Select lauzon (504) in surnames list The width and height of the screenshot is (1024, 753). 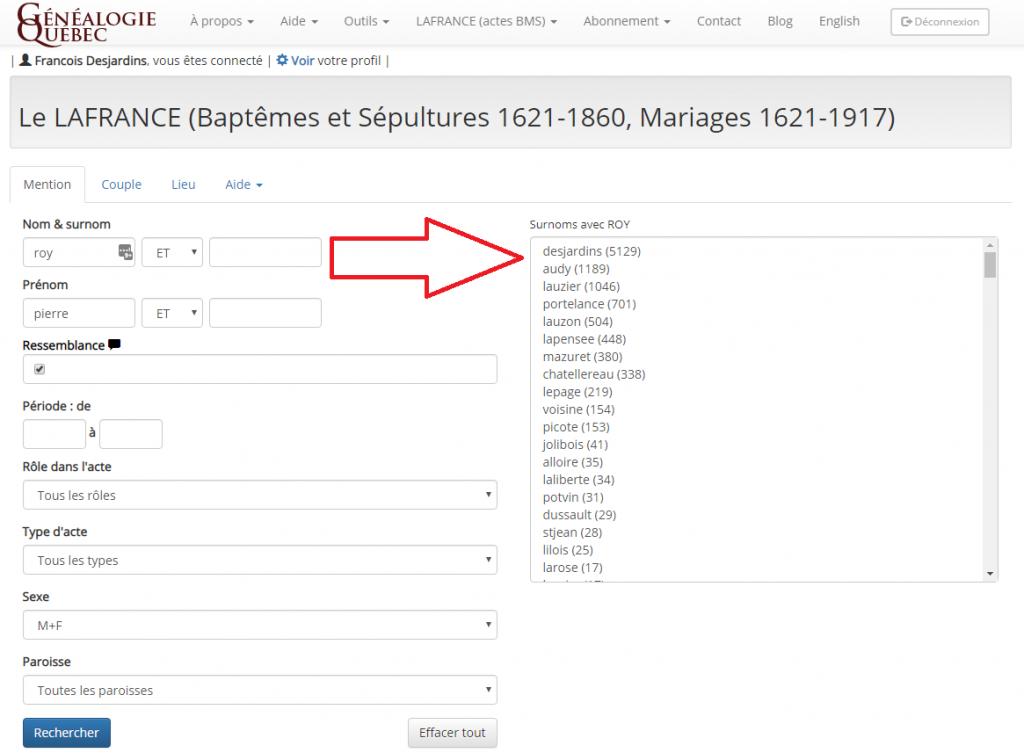(x=577, y=322)
